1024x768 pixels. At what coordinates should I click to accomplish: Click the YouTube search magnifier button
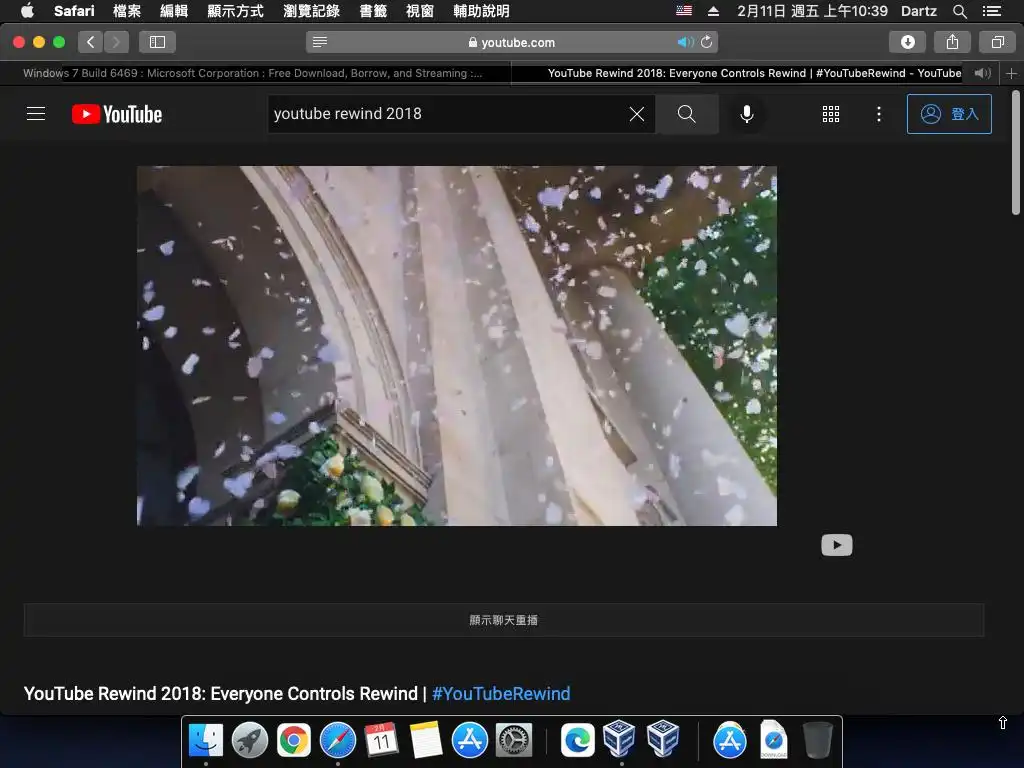click(686, 114)
